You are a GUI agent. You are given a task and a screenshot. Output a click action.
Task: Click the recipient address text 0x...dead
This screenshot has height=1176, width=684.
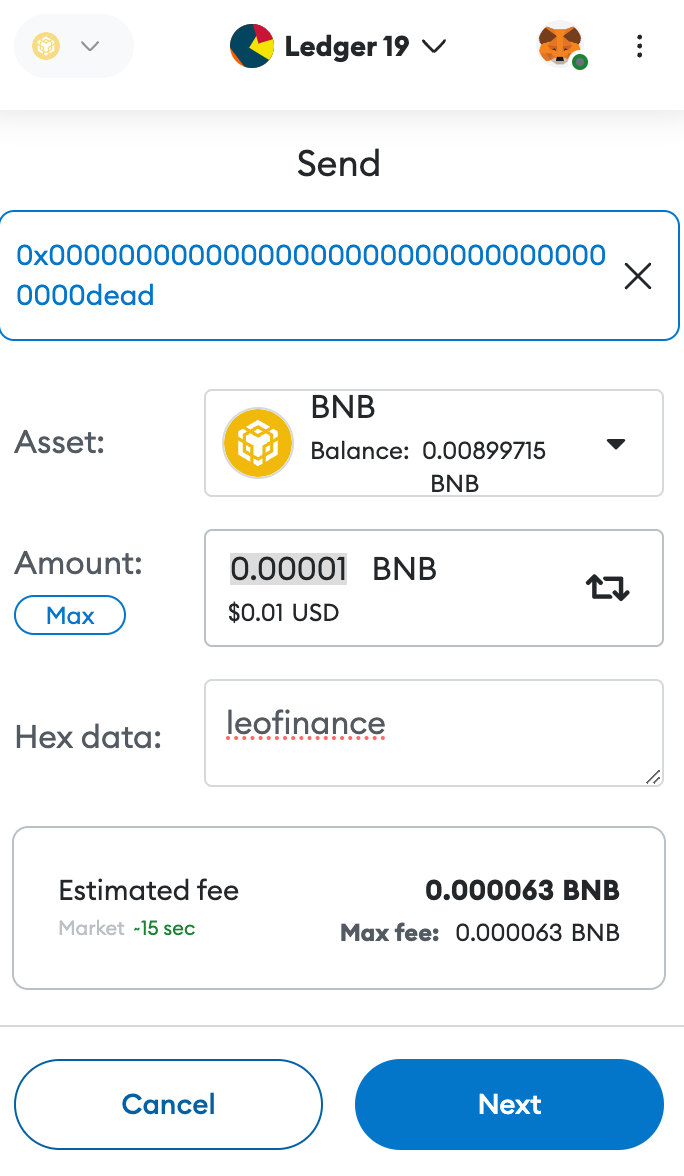(310, 275)
